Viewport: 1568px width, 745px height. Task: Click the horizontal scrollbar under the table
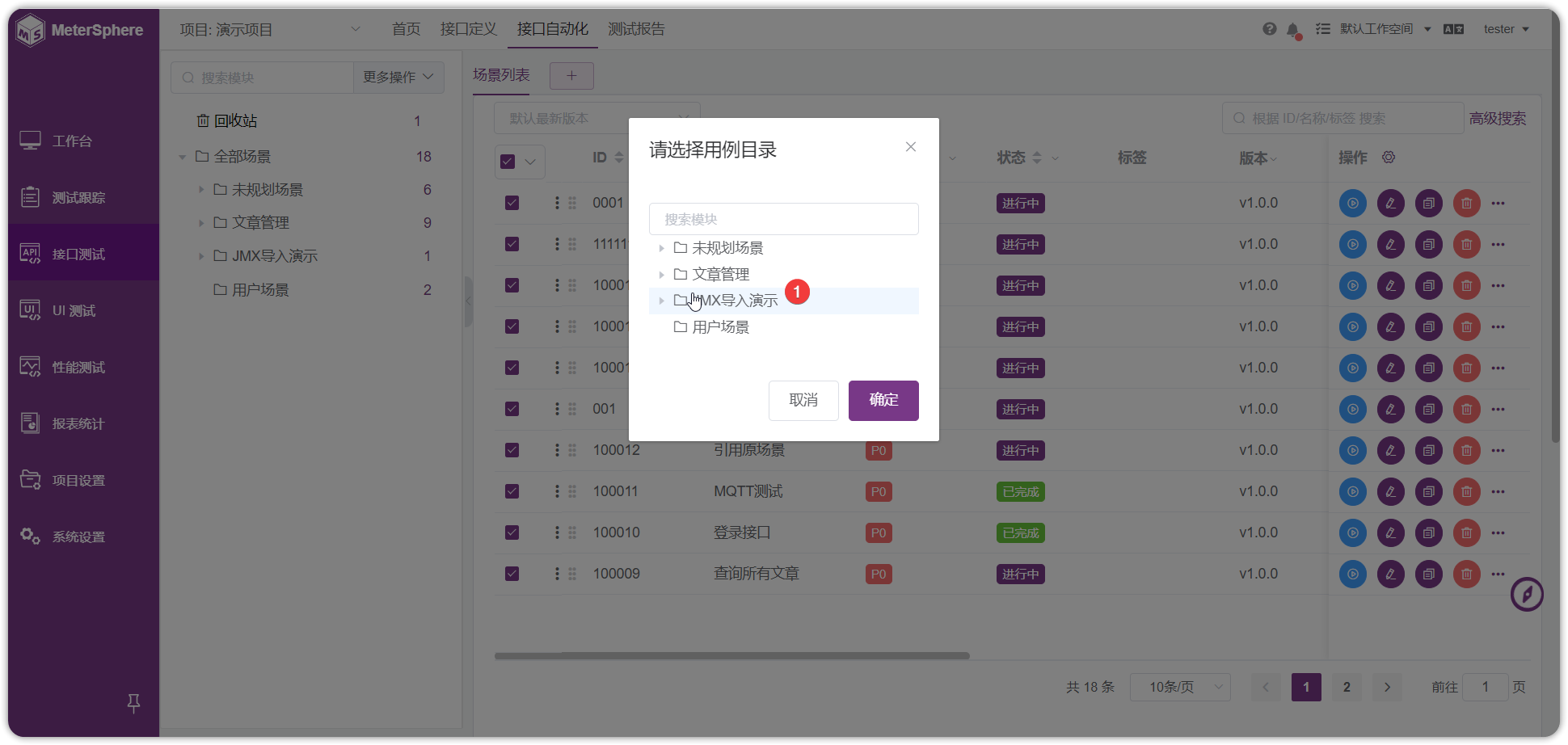(731, 656)
